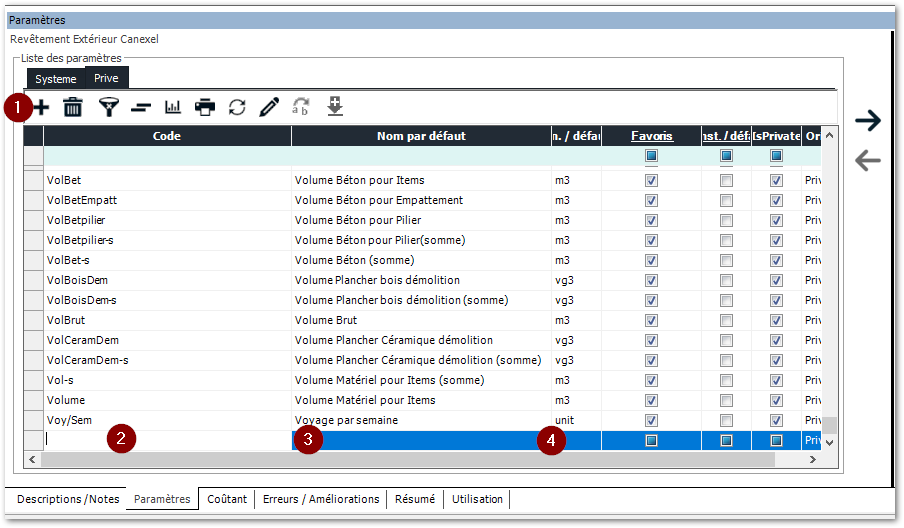Open the Descriptions / Notes tab
The width and height of the screenshot is (904, 528).
tap(68, 499)
